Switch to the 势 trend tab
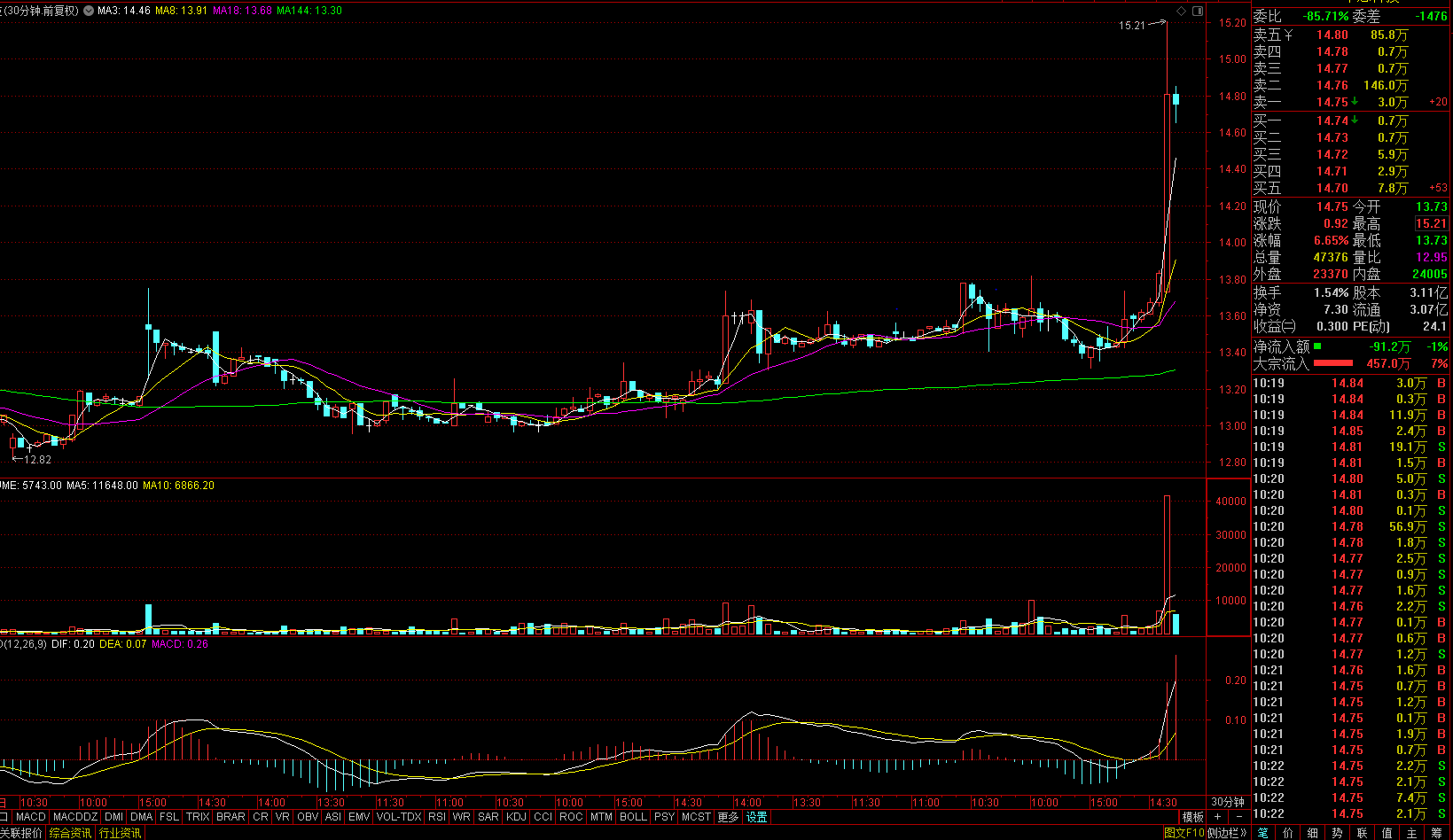The image size is (1453, 840). tap(1338, 833)
